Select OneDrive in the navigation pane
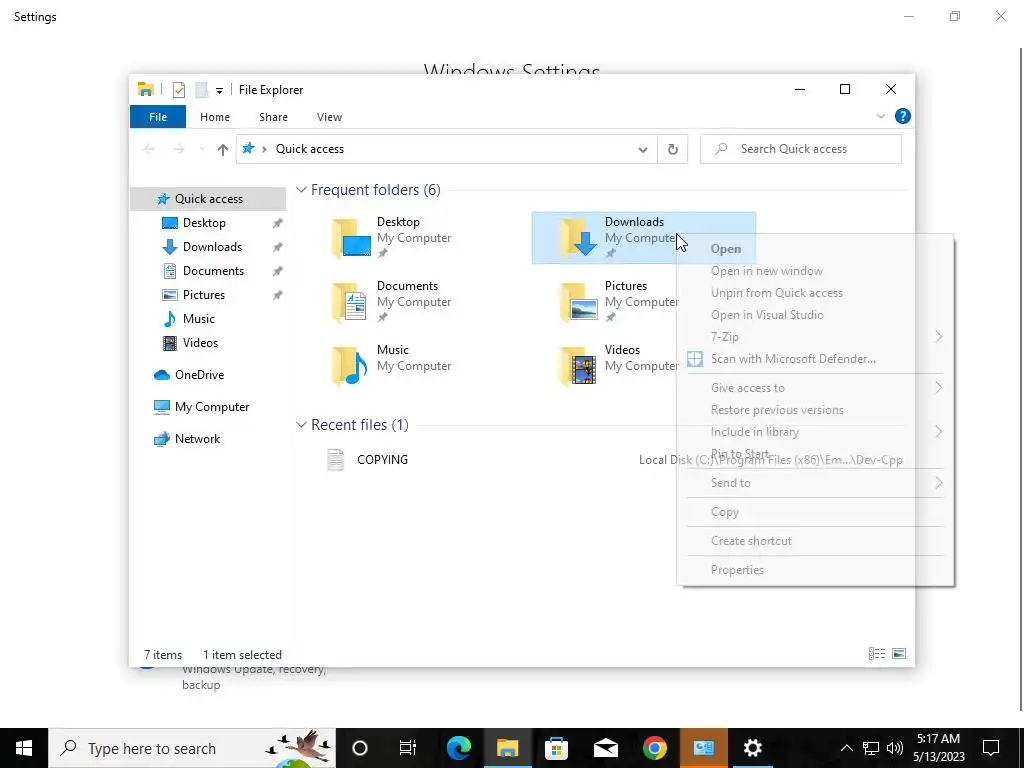Image resolution: width=1024 pixels, height=768 pixels. tap(199, 375)
